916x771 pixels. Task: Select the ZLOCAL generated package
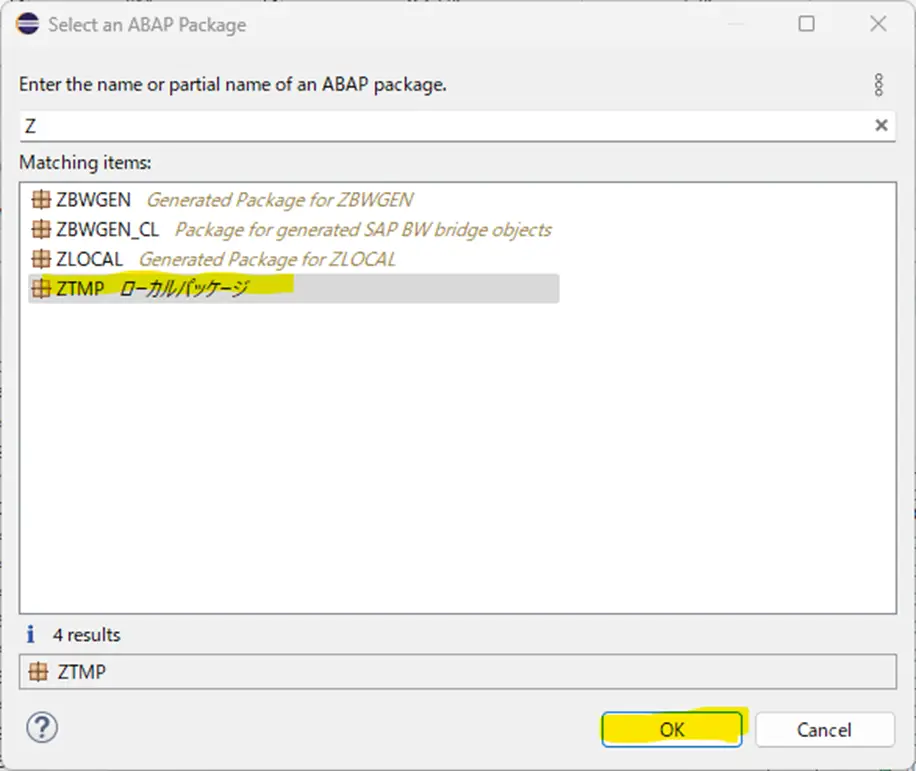point(214,259)
